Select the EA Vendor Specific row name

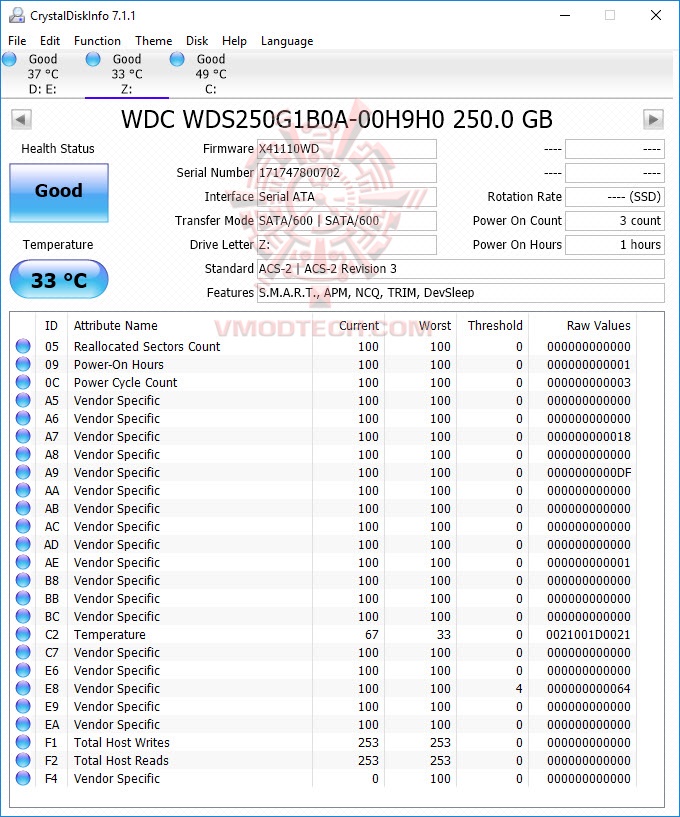click(x=117, y=724)
